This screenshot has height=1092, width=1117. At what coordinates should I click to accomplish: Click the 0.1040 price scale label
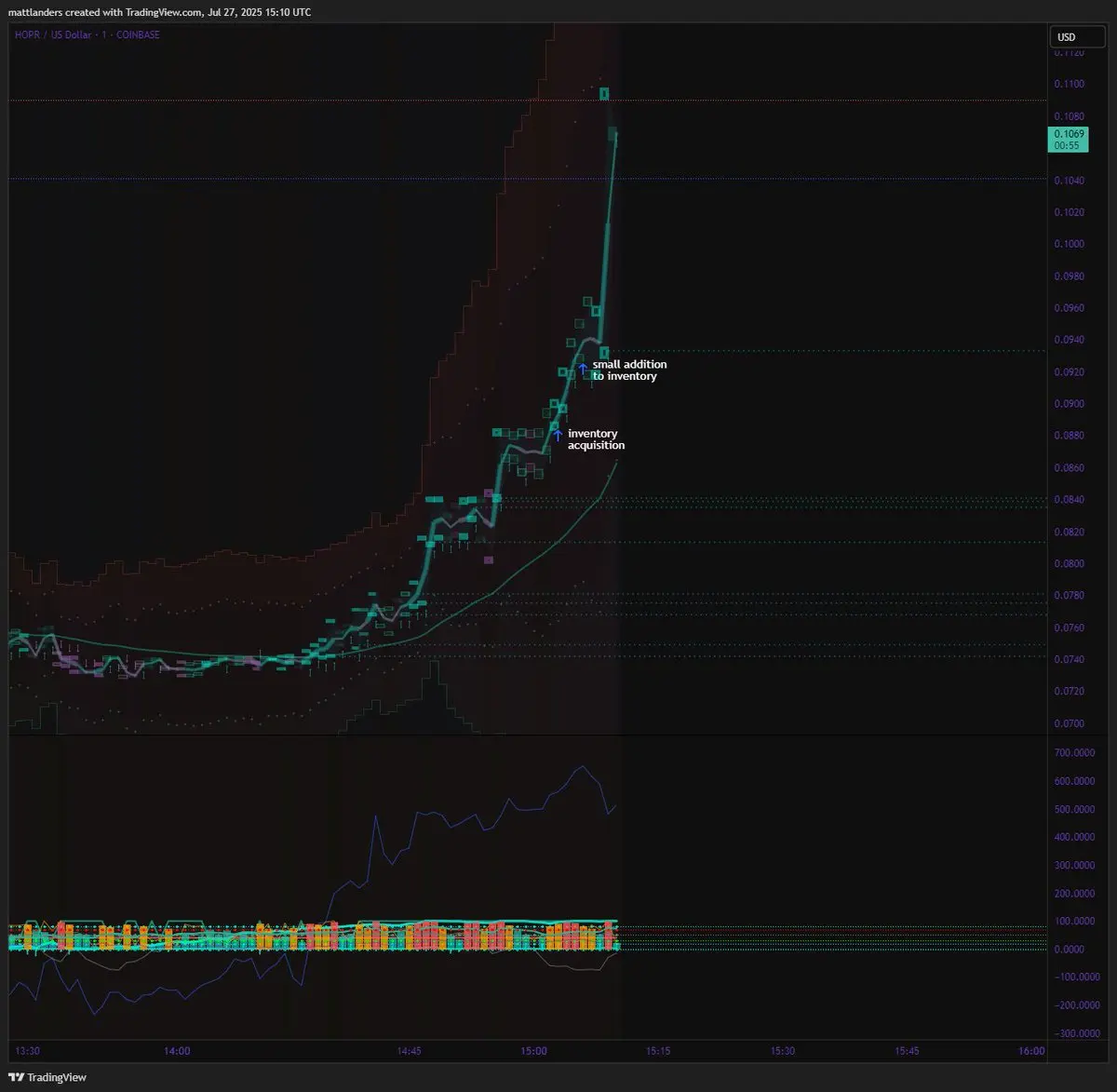(x=1069, y=181)
